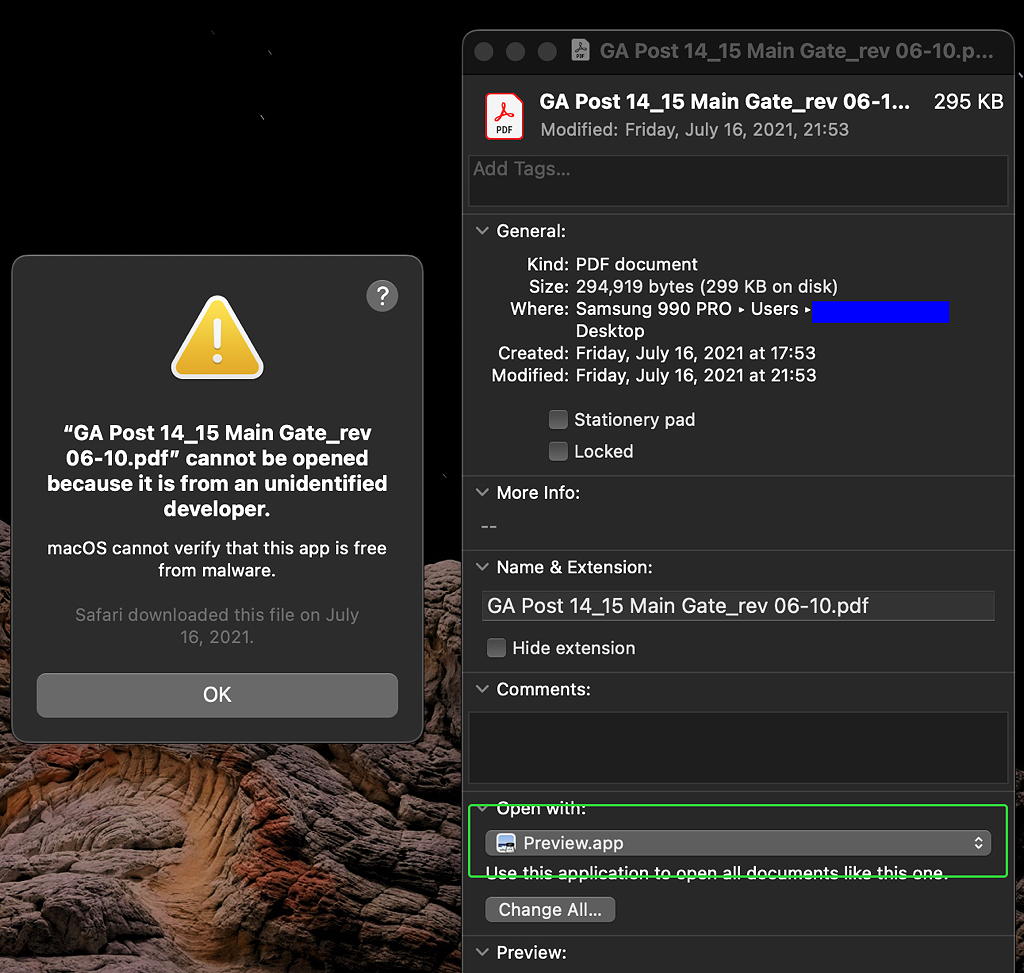Click 'macOS cannot verify' message text

217,559
